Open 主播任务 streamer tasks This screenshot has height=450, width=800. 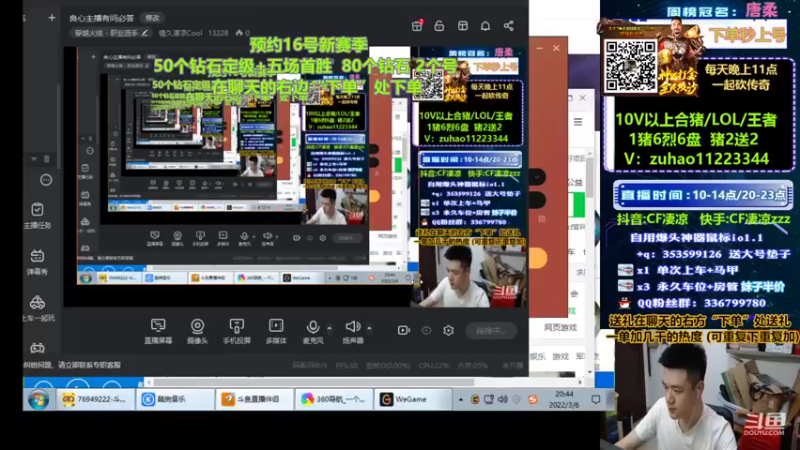coord(37,215)
